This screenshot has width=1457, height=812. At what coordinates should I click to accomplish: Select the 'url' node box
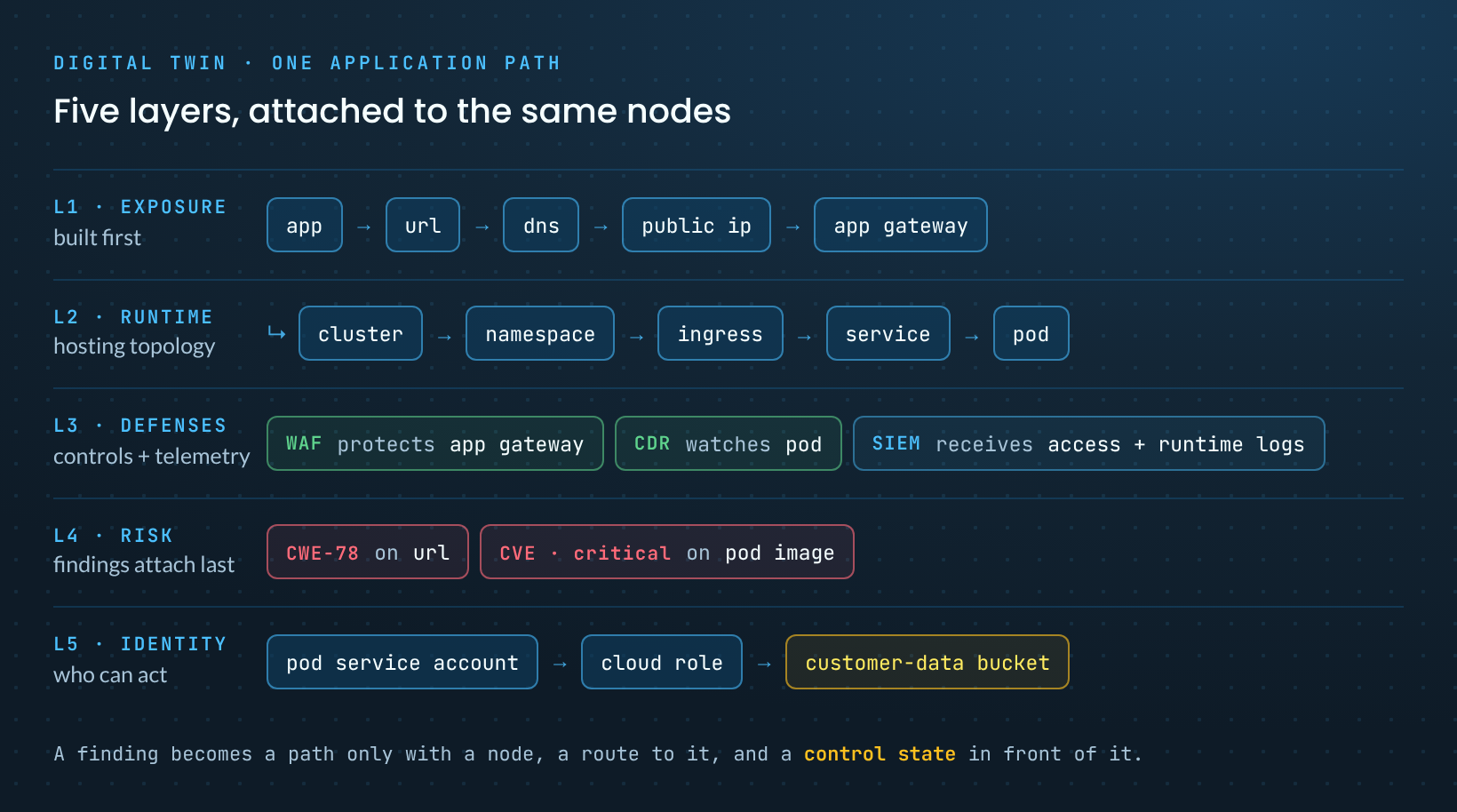(x=423, y=225)
